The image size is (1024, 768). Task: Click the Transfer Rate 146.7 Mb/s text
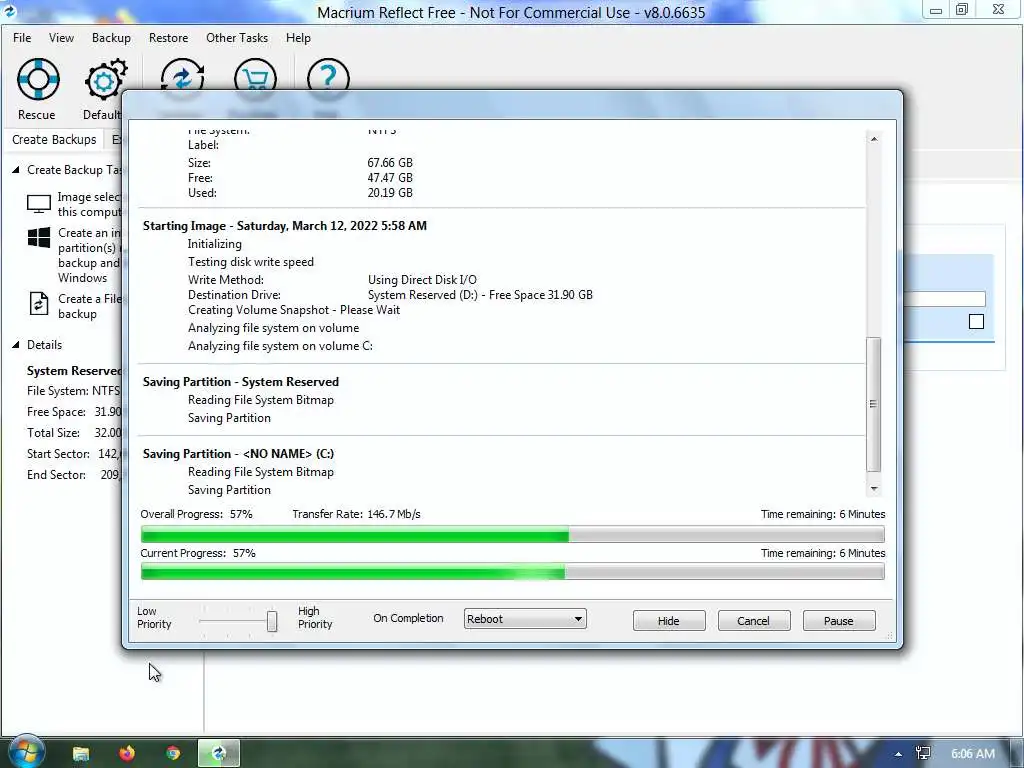(x=357, y=514)
